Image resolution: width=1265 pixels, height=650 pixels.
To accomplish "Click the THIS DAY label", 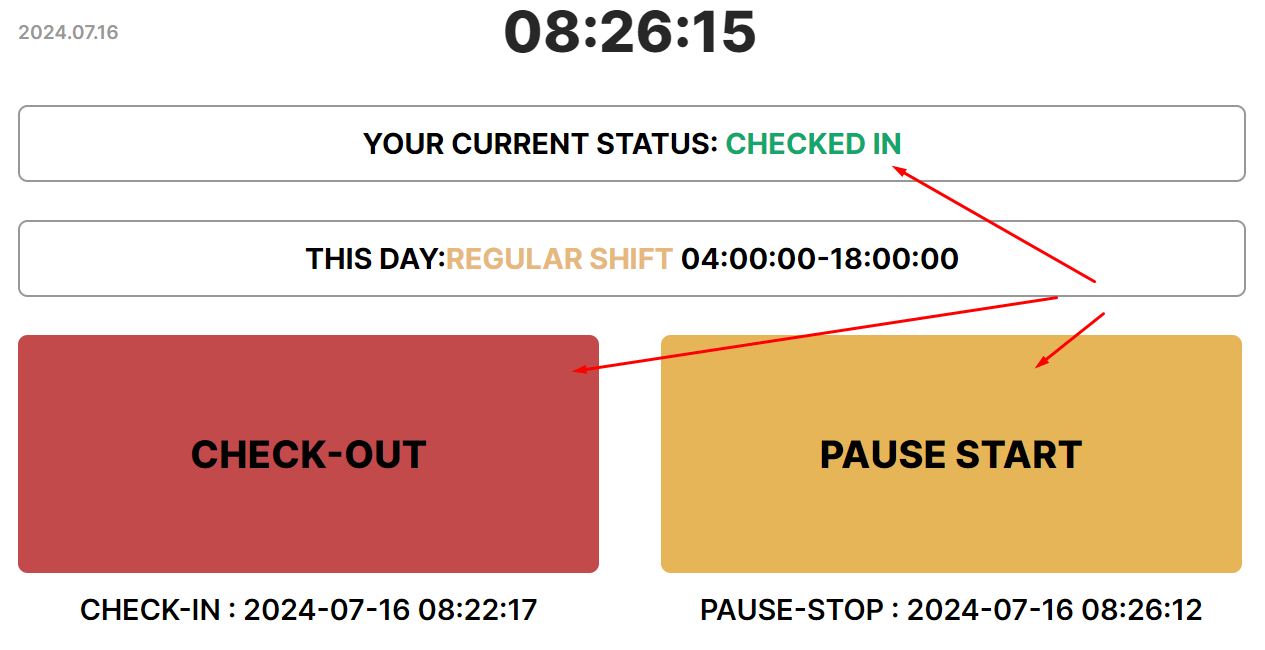I will (x=375, y=259).
